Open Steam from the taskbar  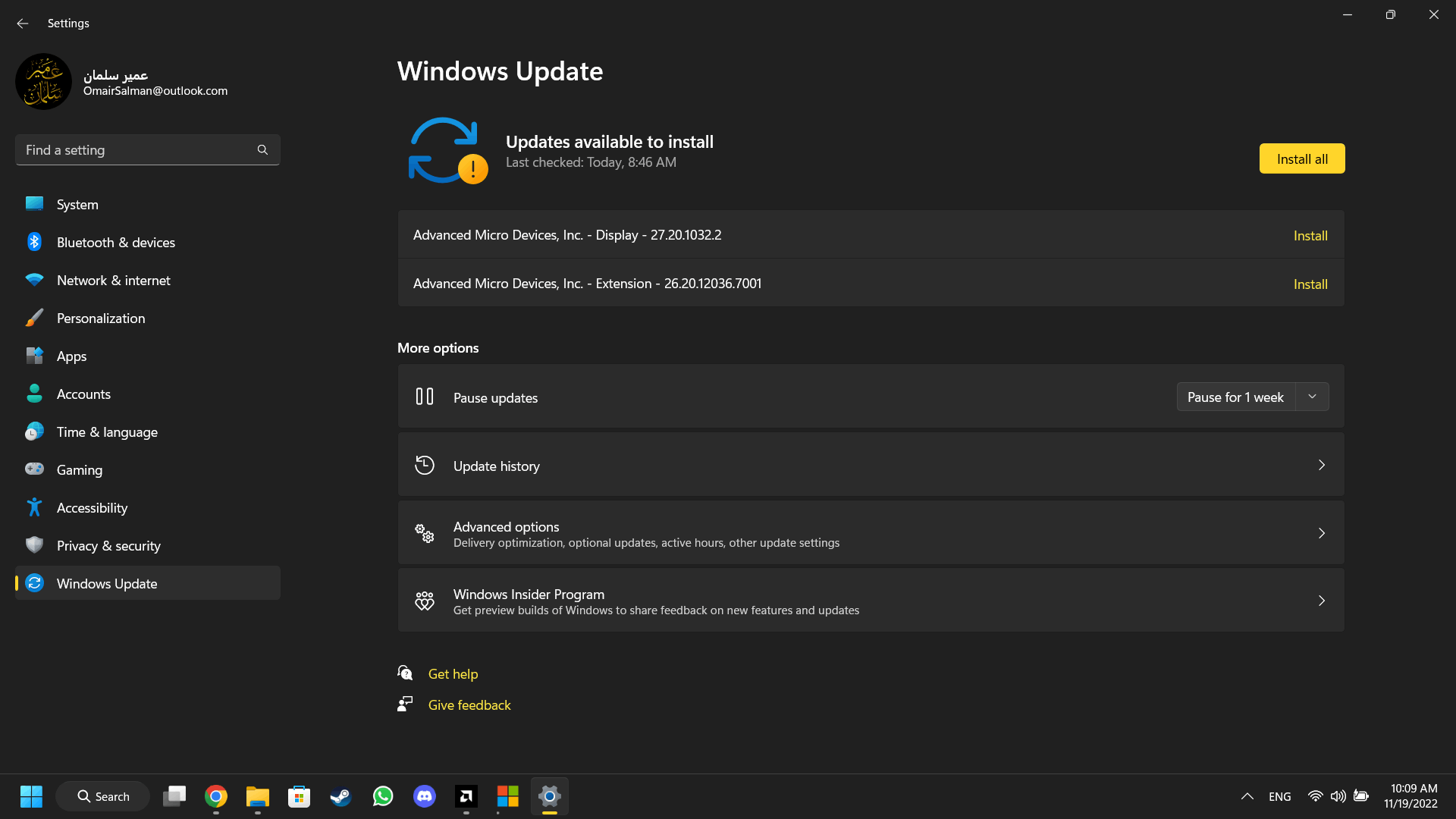click(x=340, y=796)
